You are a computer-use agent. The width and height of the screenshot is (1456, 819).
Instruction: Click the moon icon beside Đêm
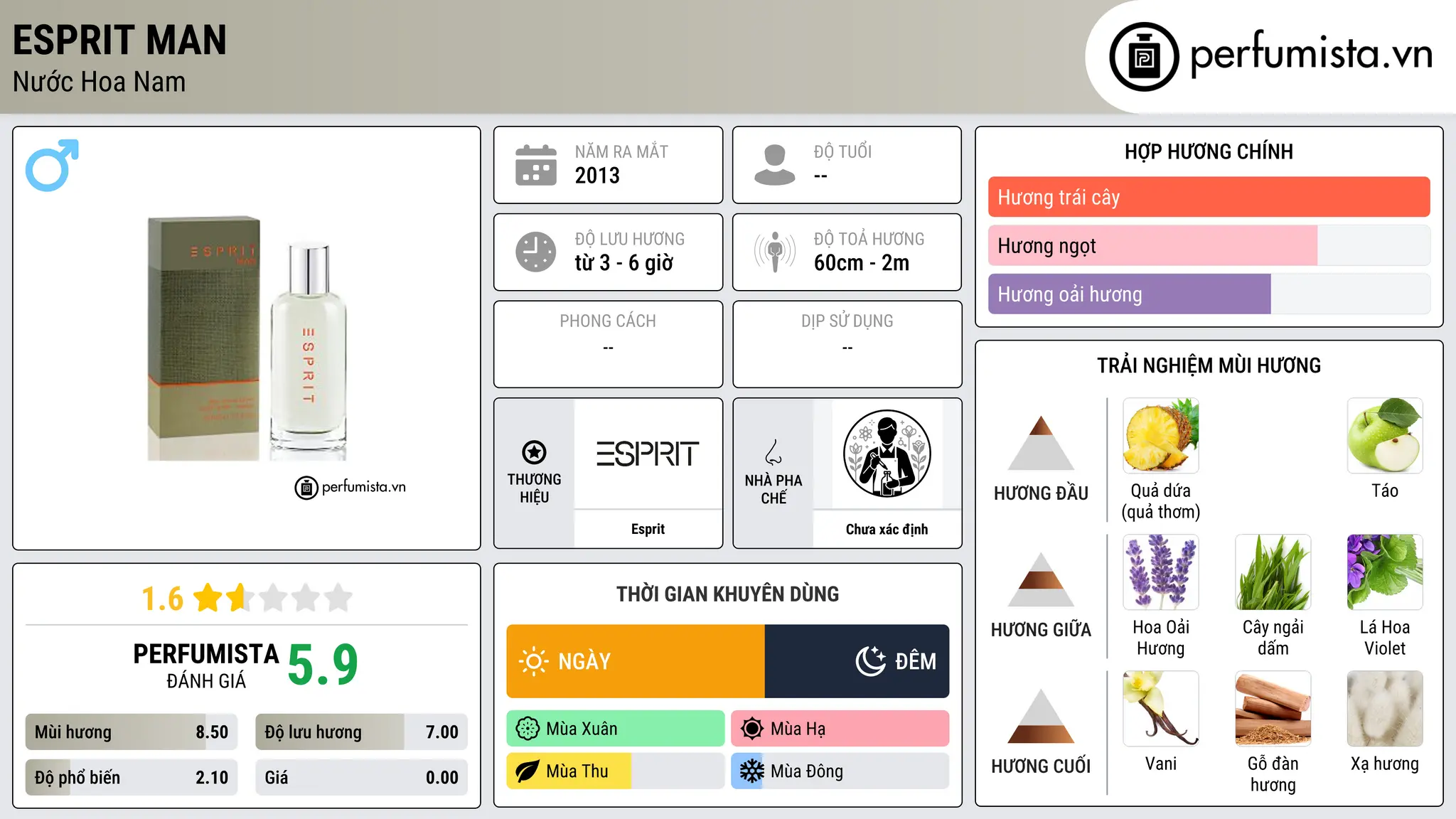pos(871,661)
